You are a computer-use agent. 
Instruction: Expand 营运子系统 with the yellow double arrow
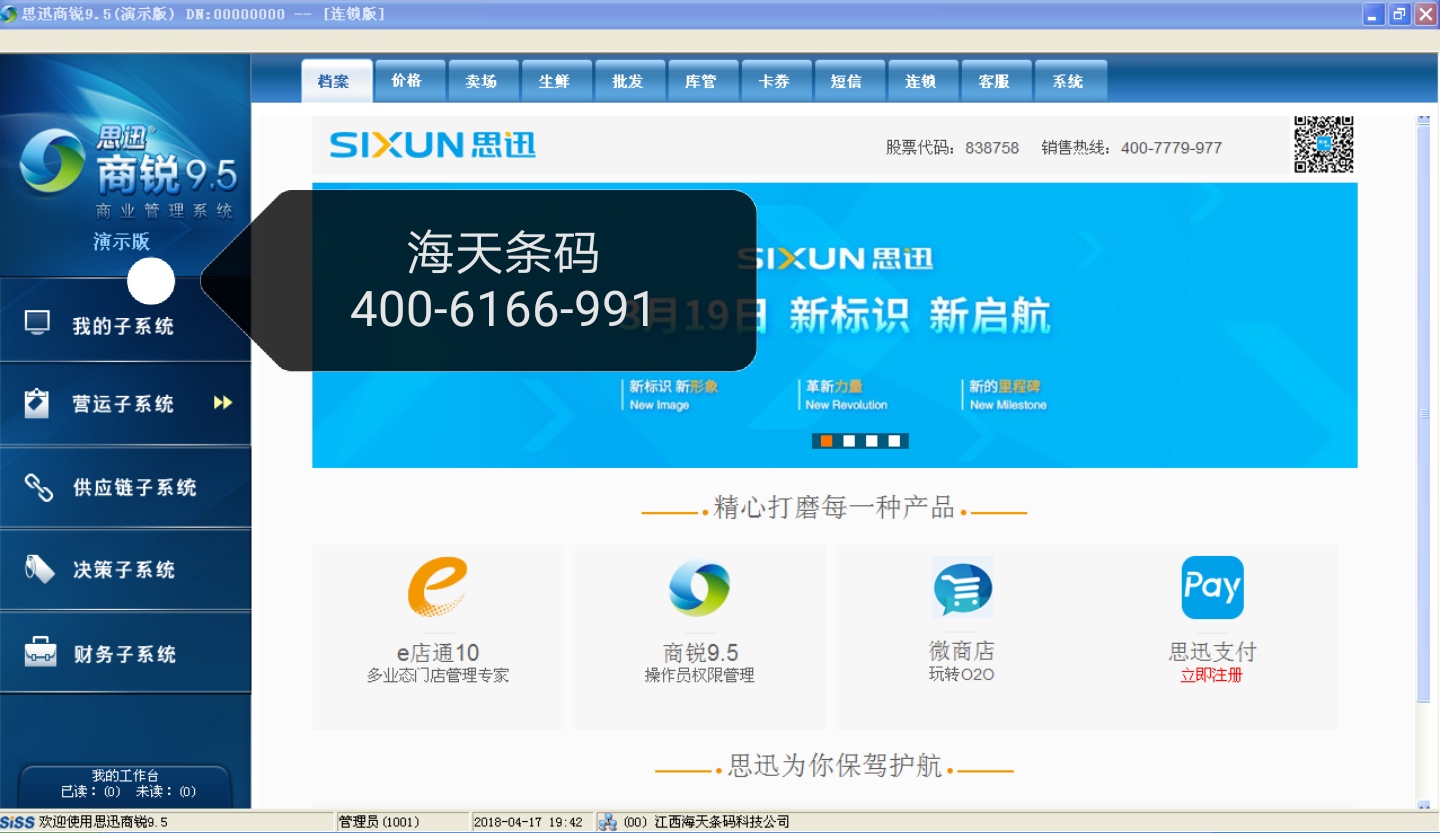(x=222, y=403)
